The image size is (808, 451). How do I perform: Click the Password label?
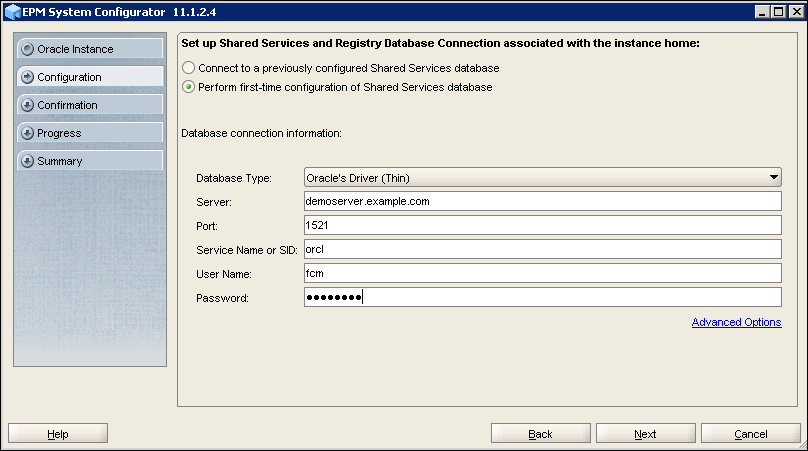click(x=222, y=298)
